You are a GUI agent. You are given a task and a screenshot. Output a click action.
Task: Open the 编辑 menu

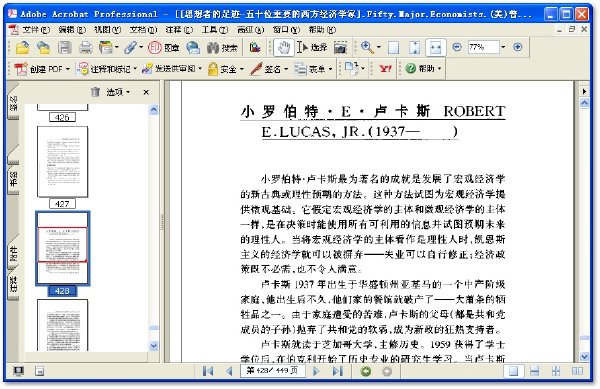[x=72, y=29]
